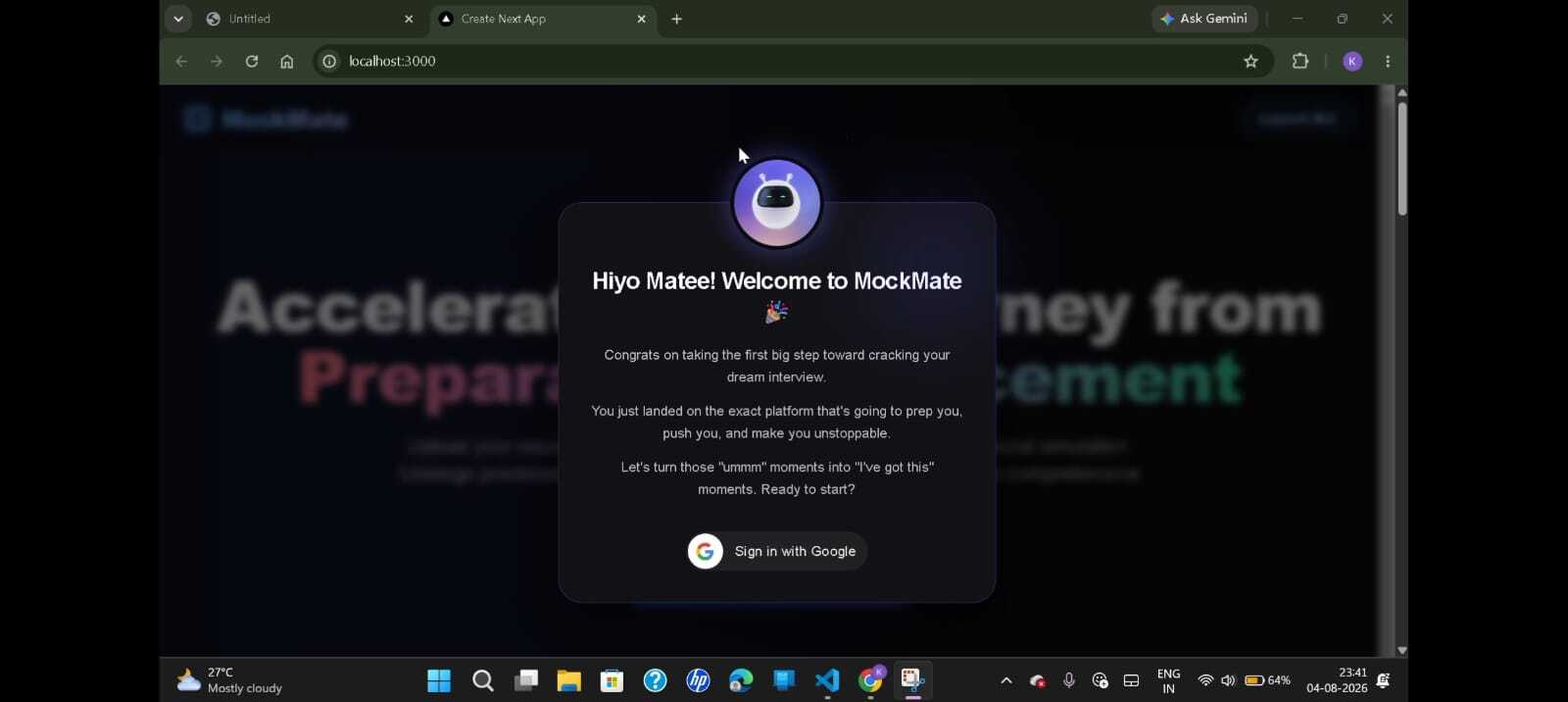Close the Create Next App tab
This screenshot has width=1568, height=702.
(641, 19)
